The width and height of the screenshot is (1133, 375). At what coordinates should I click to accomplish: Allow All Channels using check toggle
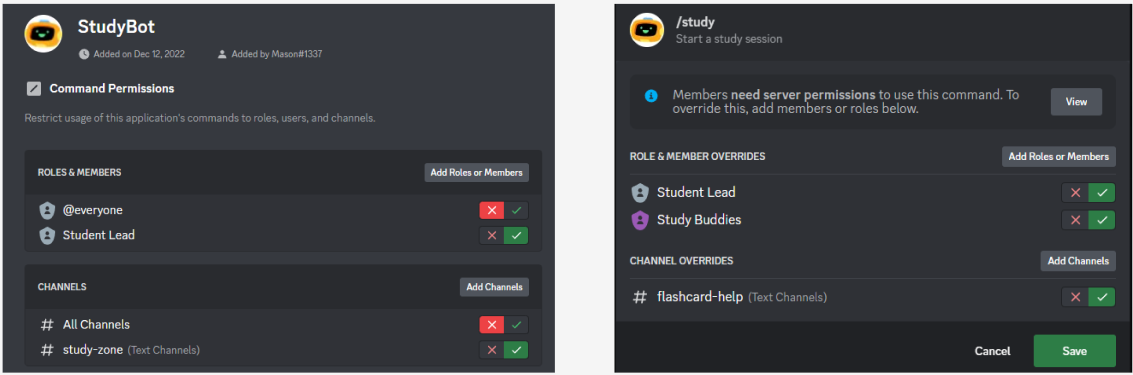point(516,324)
